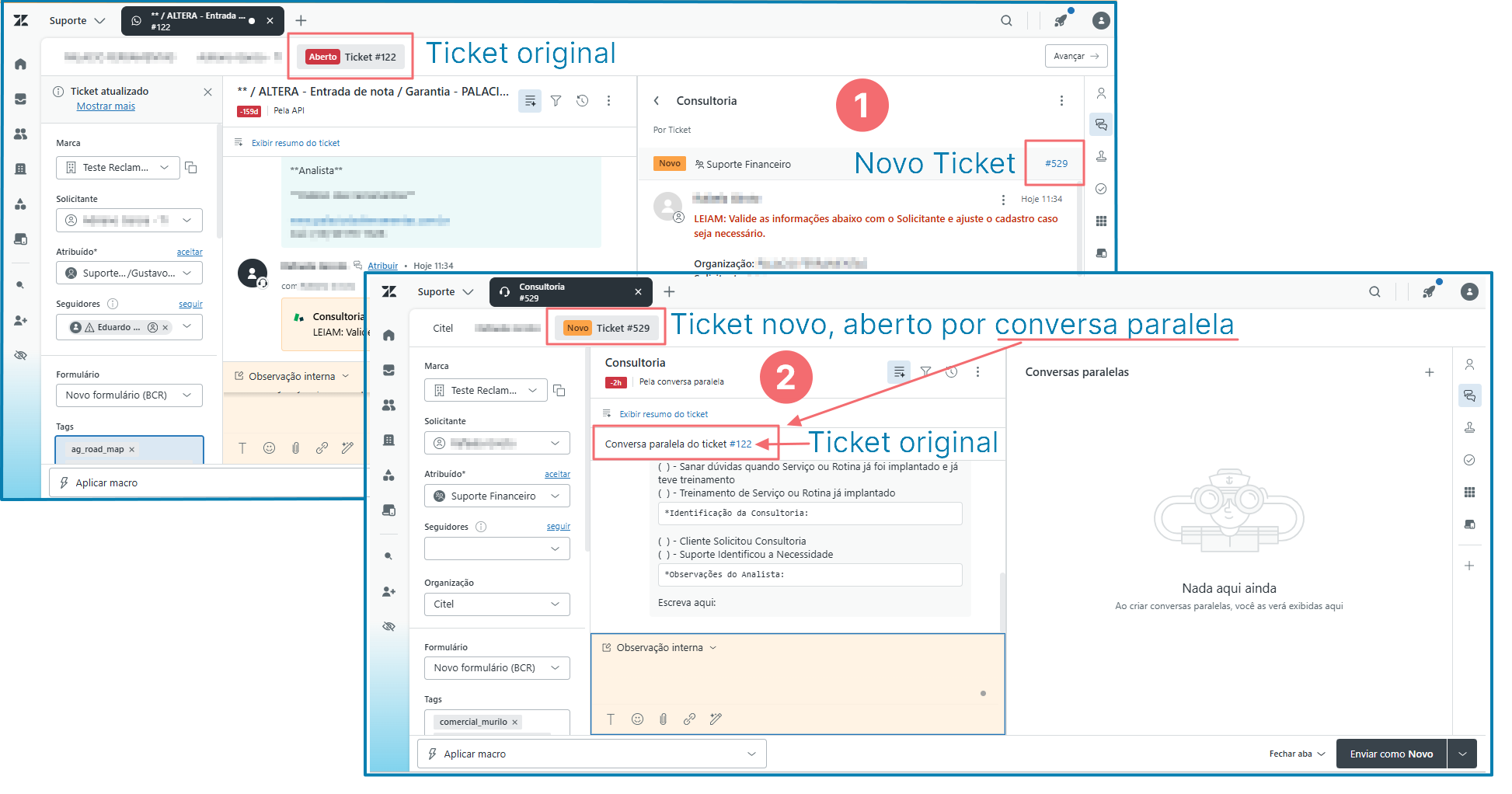Insert a link in the ticket #529 editor

click(x=689, y=719)
